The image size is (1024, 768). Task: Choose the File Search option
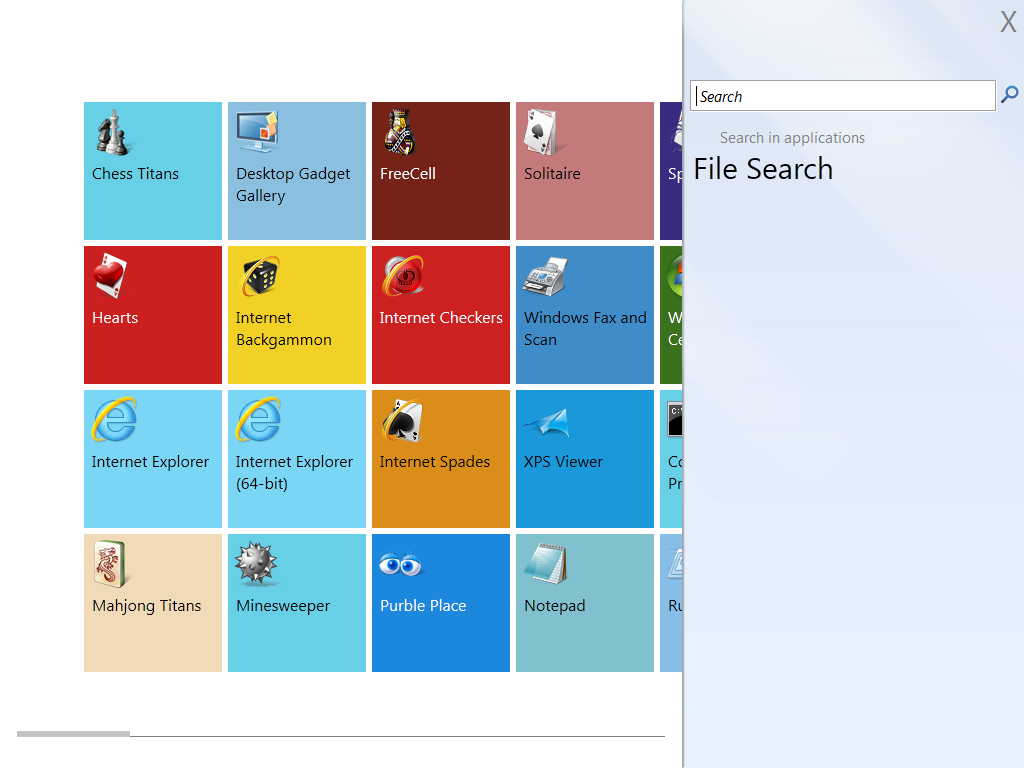pos(763,169)
